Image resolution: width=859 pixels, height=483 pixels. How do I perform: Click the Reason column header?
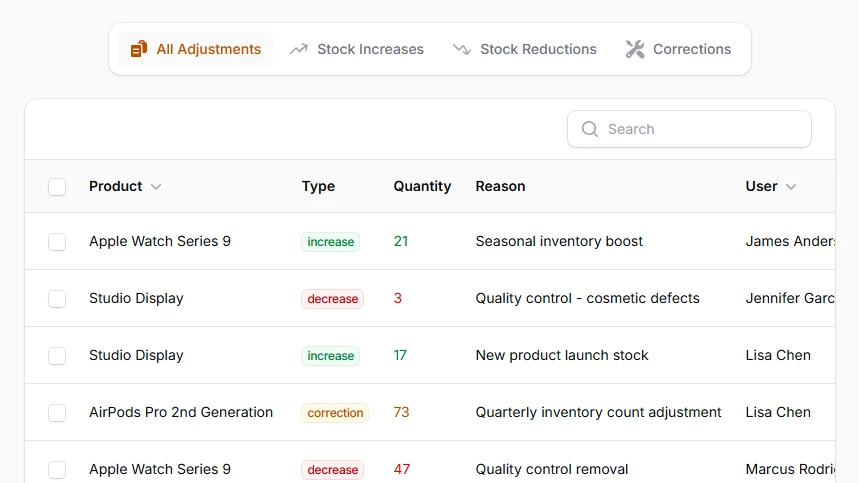[500, 186]
